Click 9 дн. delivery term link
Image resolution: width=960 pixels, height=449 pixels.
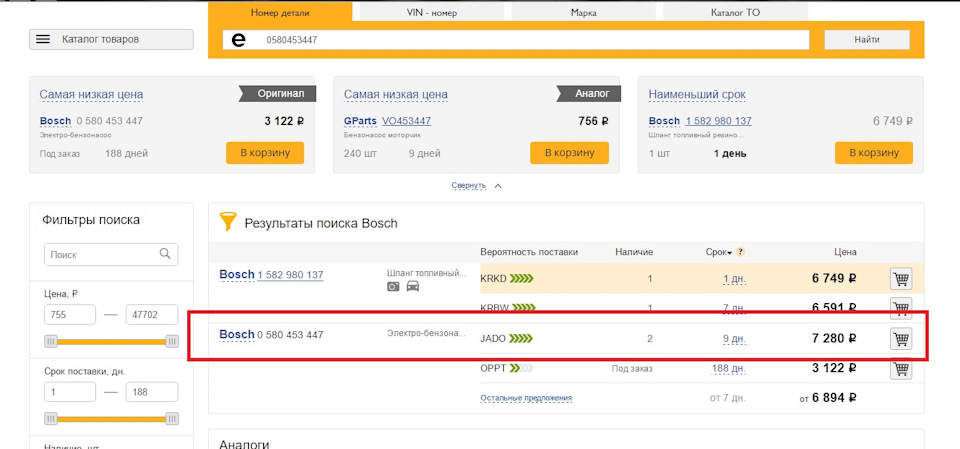coord(734,339)
